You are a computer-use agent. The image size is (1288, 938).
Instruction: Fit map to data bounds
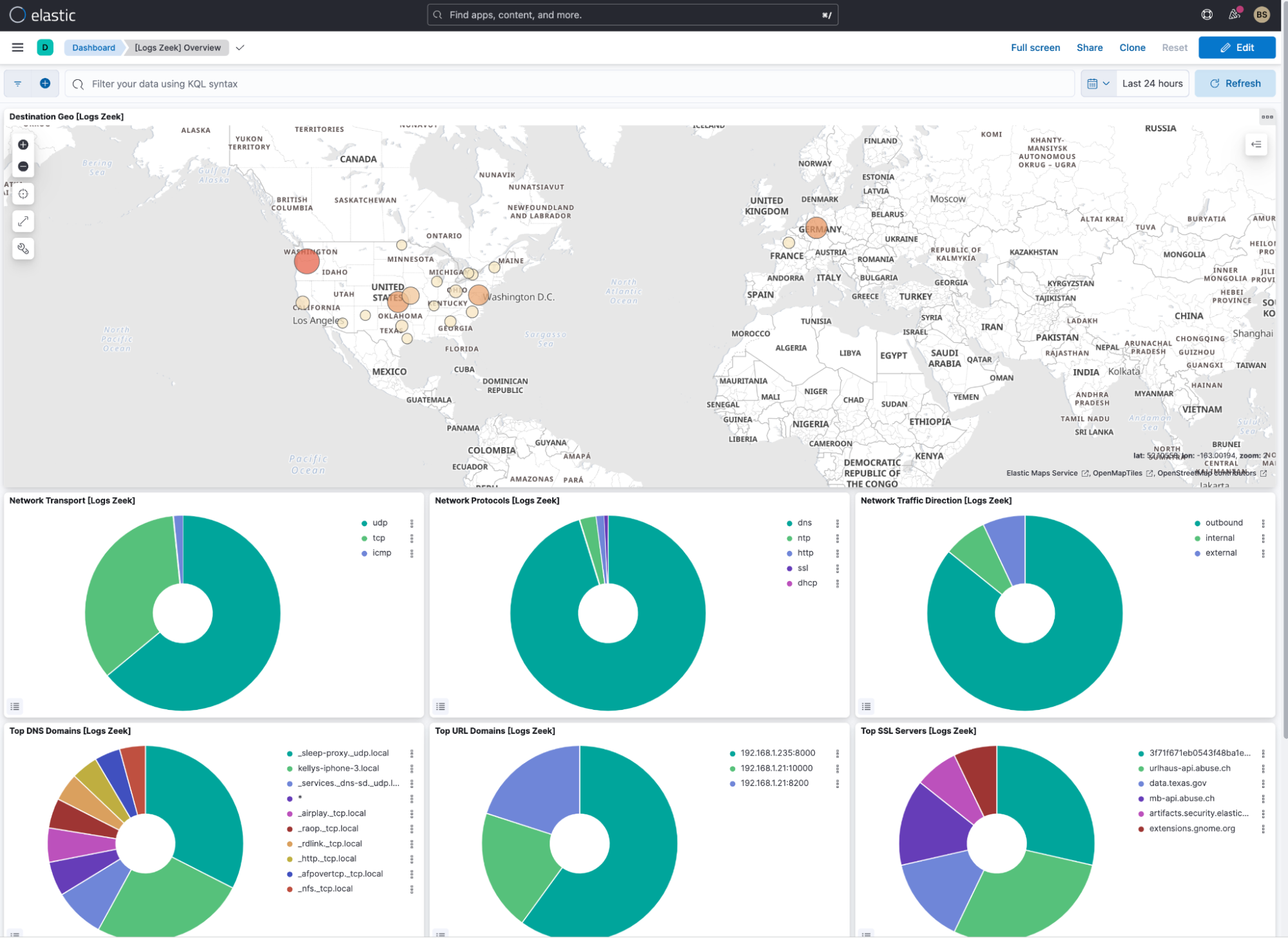pos(23,194)
